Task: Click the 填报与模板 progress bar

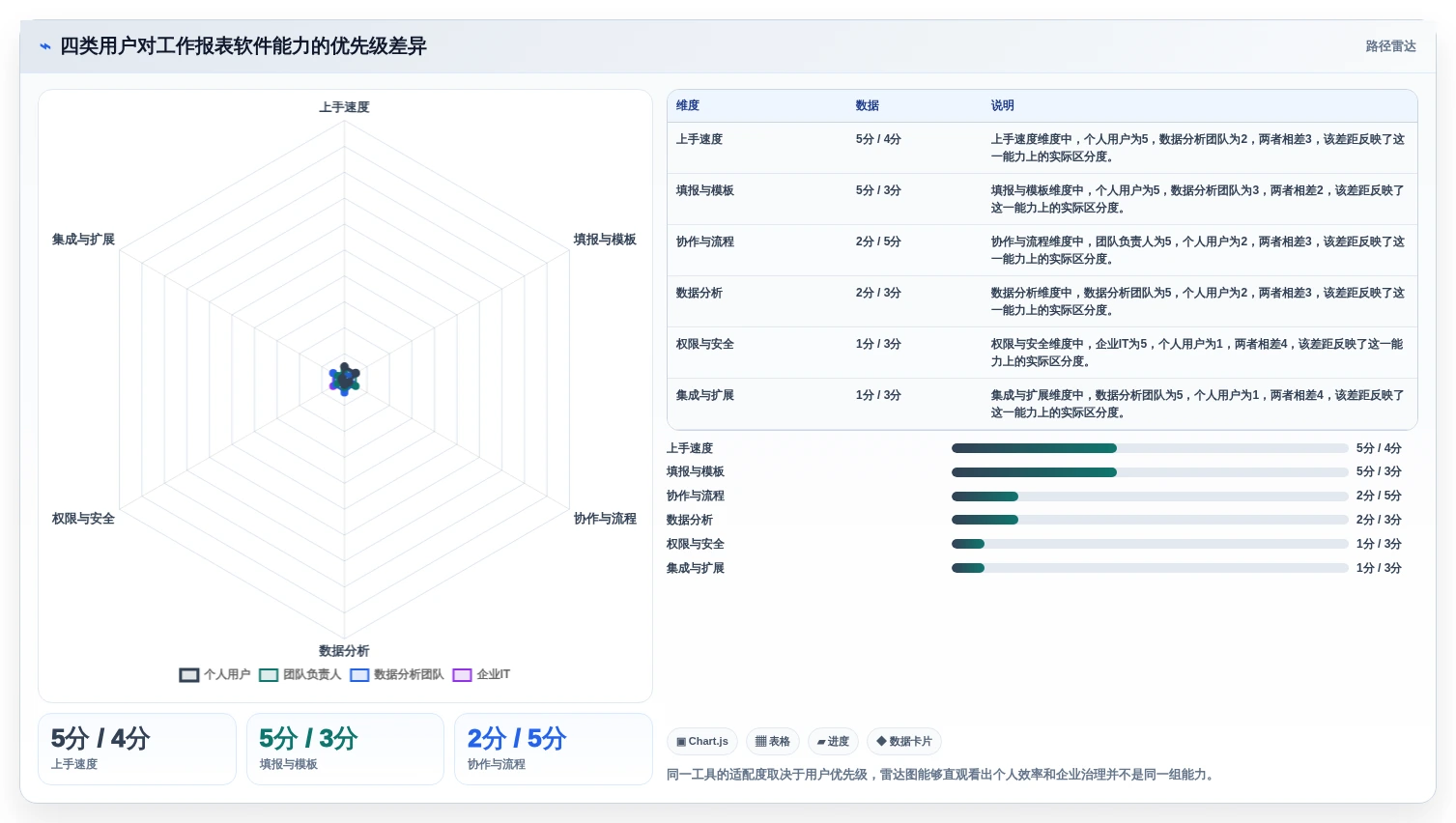Action: [x=1150, y=472]
